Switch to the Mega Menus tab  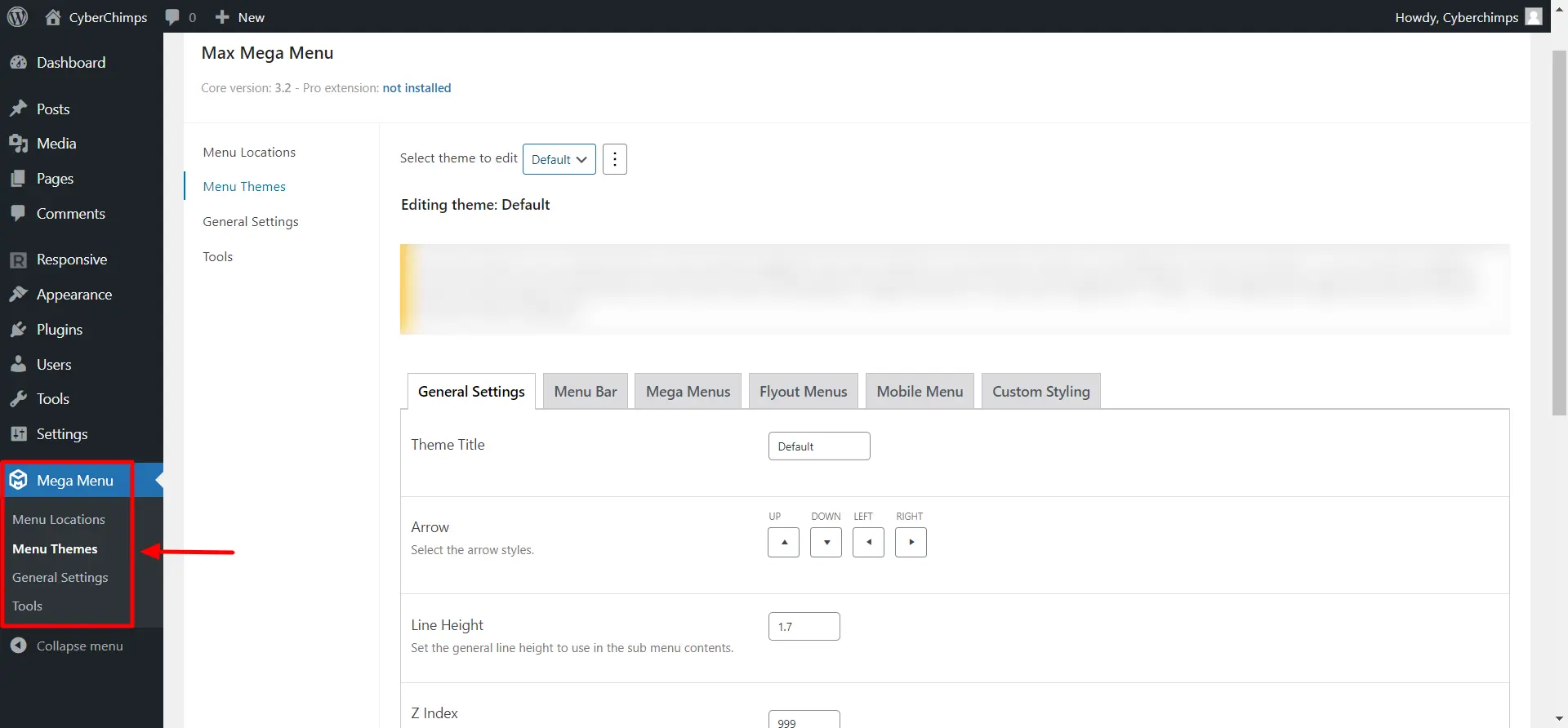pyautogui.click(x=688, y=392)
